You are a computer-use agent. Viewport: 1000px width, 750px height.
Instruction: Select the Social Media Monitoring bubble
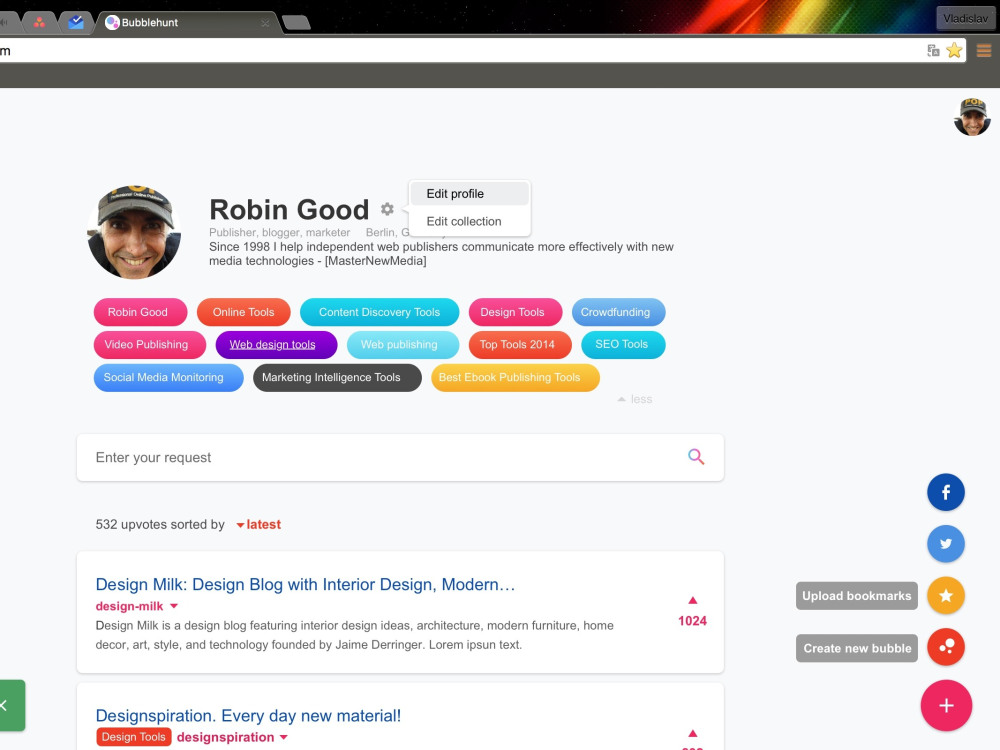pos(168,378)
